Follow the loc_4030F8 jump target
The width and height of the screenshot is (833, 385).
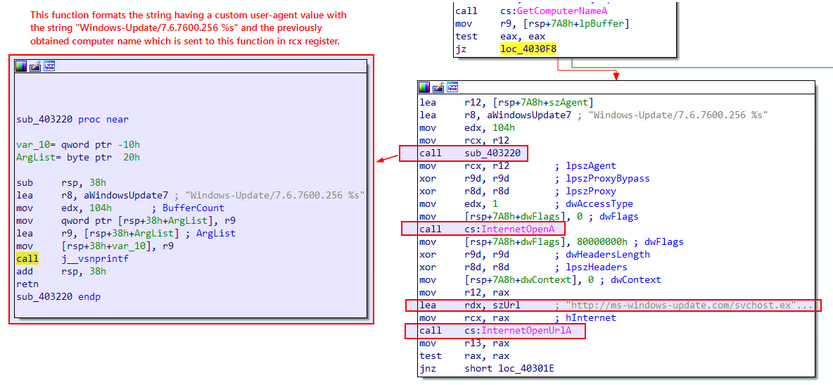tap(529, 49)
